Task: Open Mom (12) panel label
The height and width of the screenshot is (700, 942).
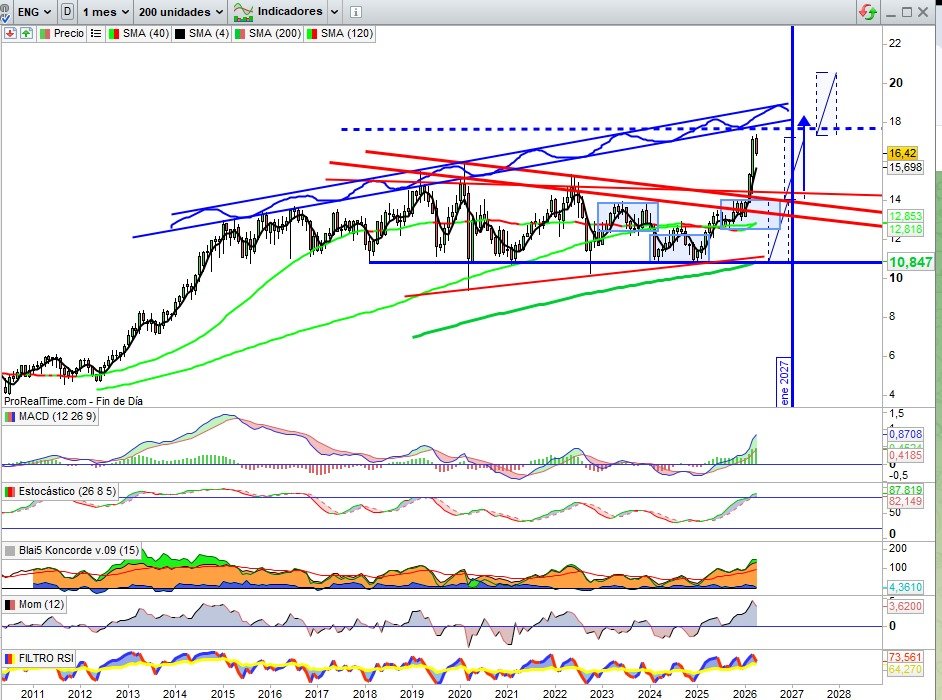Action: (x=41, y=604)
